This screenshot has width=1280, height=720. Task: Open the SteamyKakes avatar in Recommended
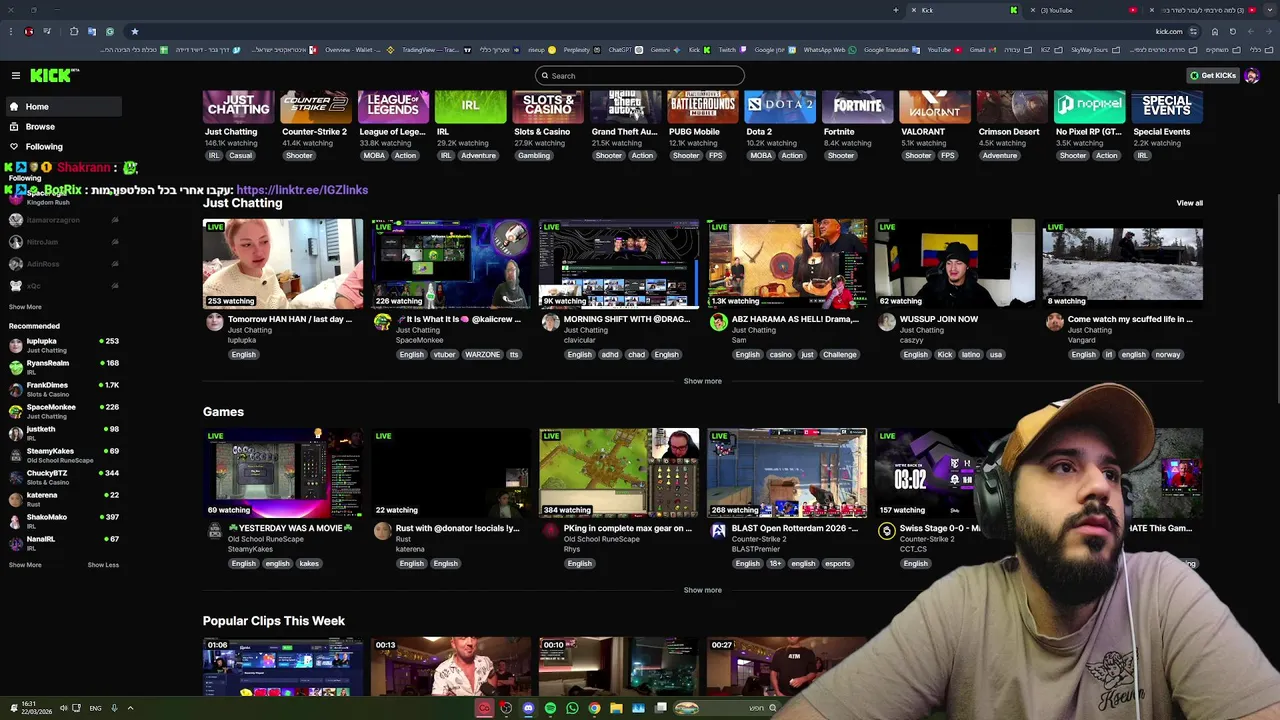pyautogui.click(x=15, y=455)
